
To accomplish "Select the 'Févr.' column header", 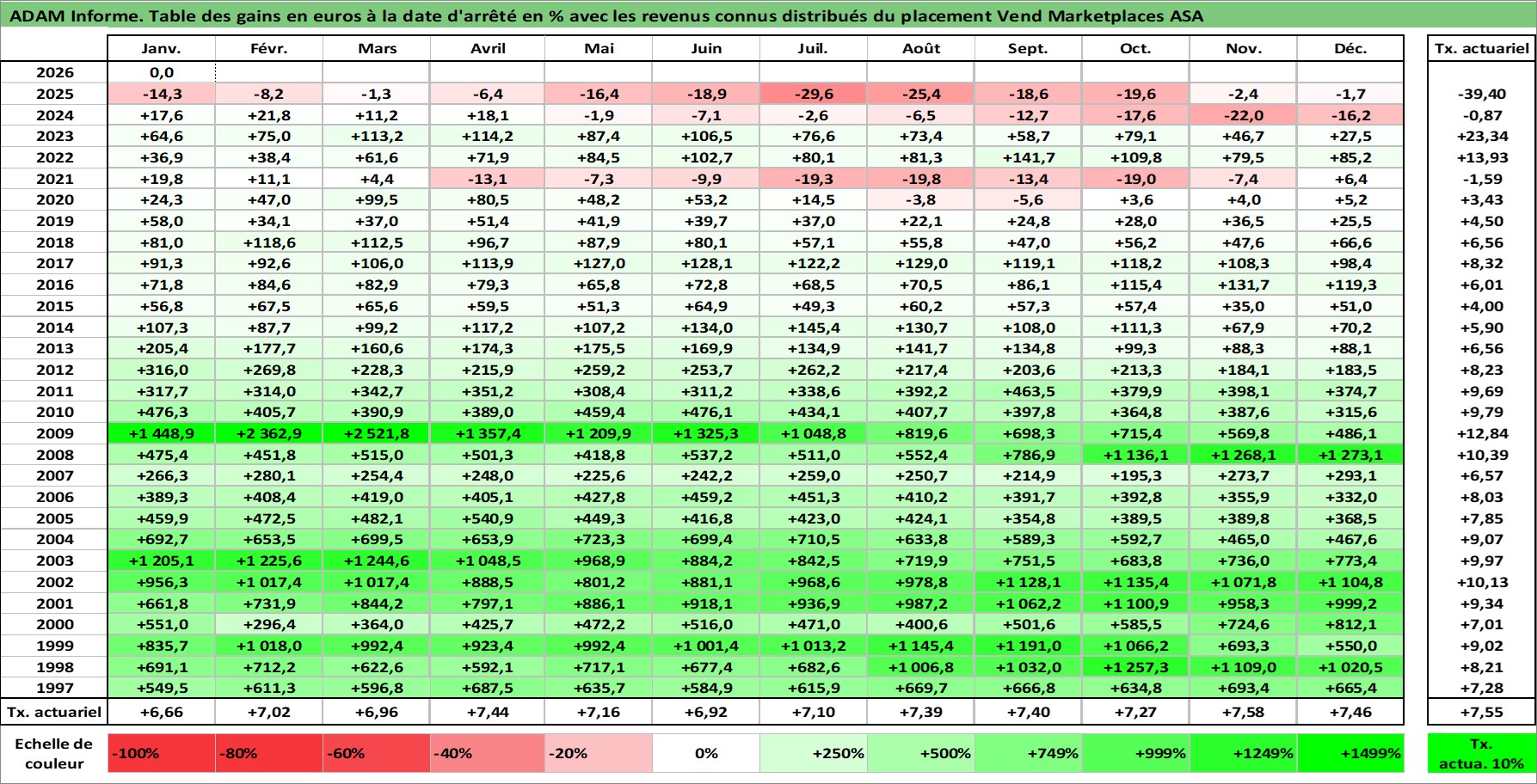I will (x=269, y=49).
